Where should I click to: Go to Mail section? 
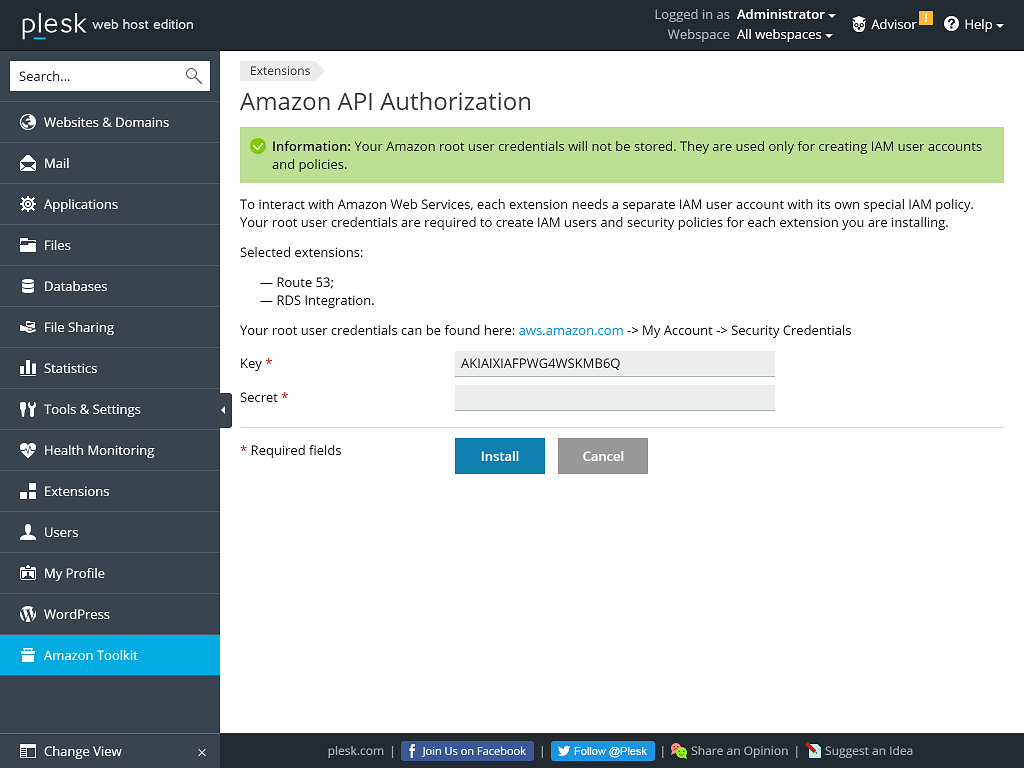110,163
